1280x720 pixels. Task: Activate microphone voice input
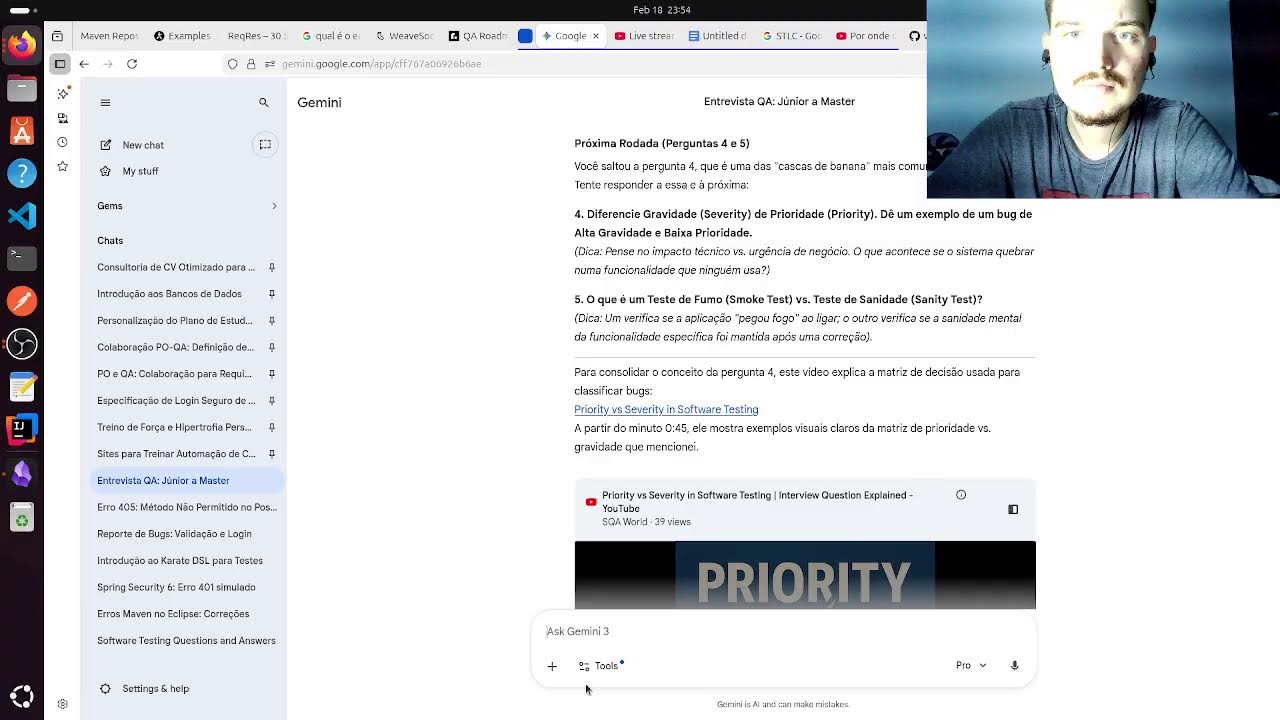(x=1014, y=666)
